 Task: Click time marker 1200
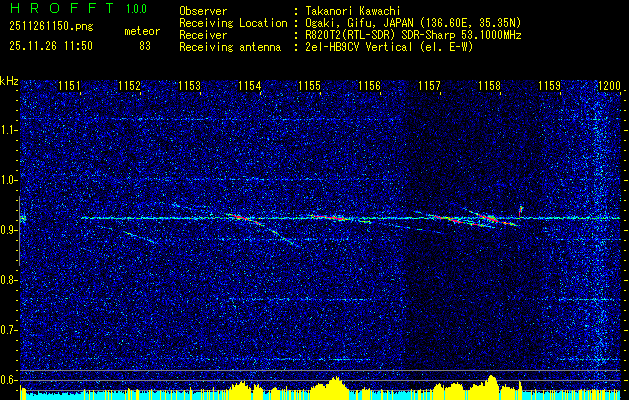[609, 85]
